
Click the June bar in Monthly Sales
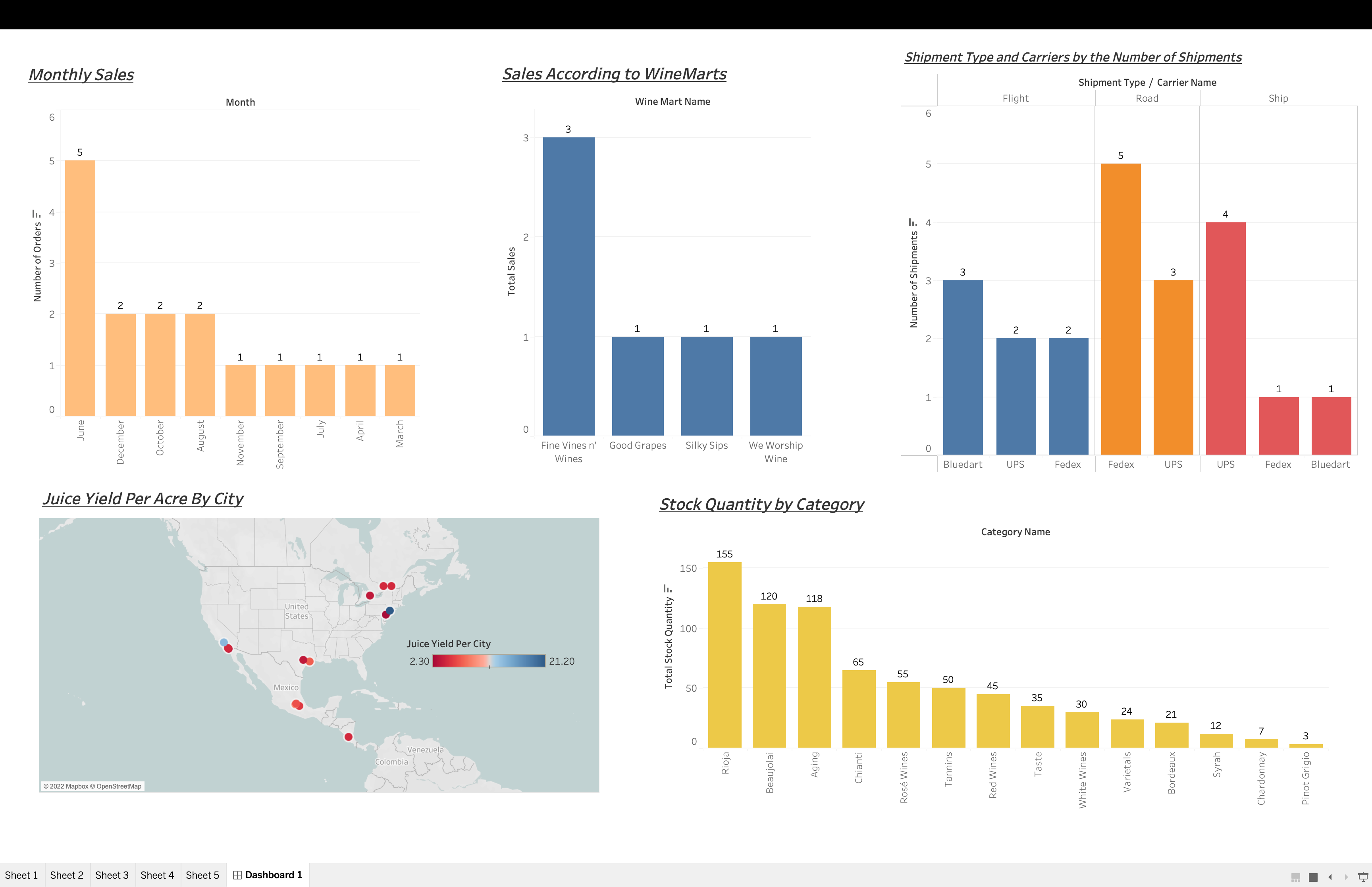pos(80,288)
